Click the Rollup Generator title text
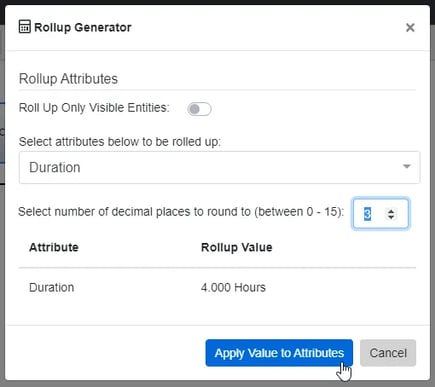 [83, 27]
